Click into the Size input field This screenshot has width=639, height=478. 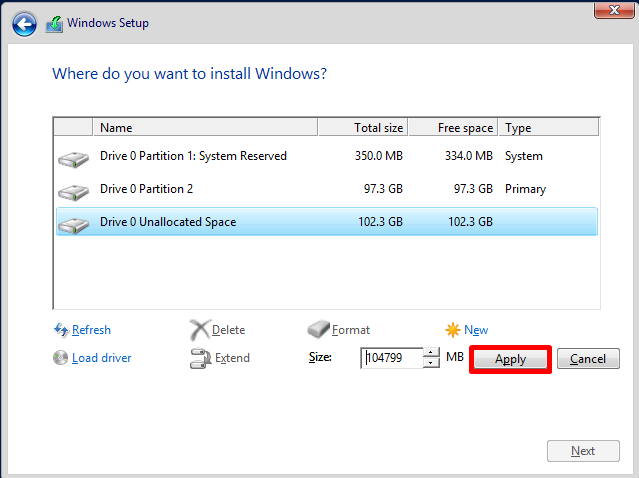point(391,358)
